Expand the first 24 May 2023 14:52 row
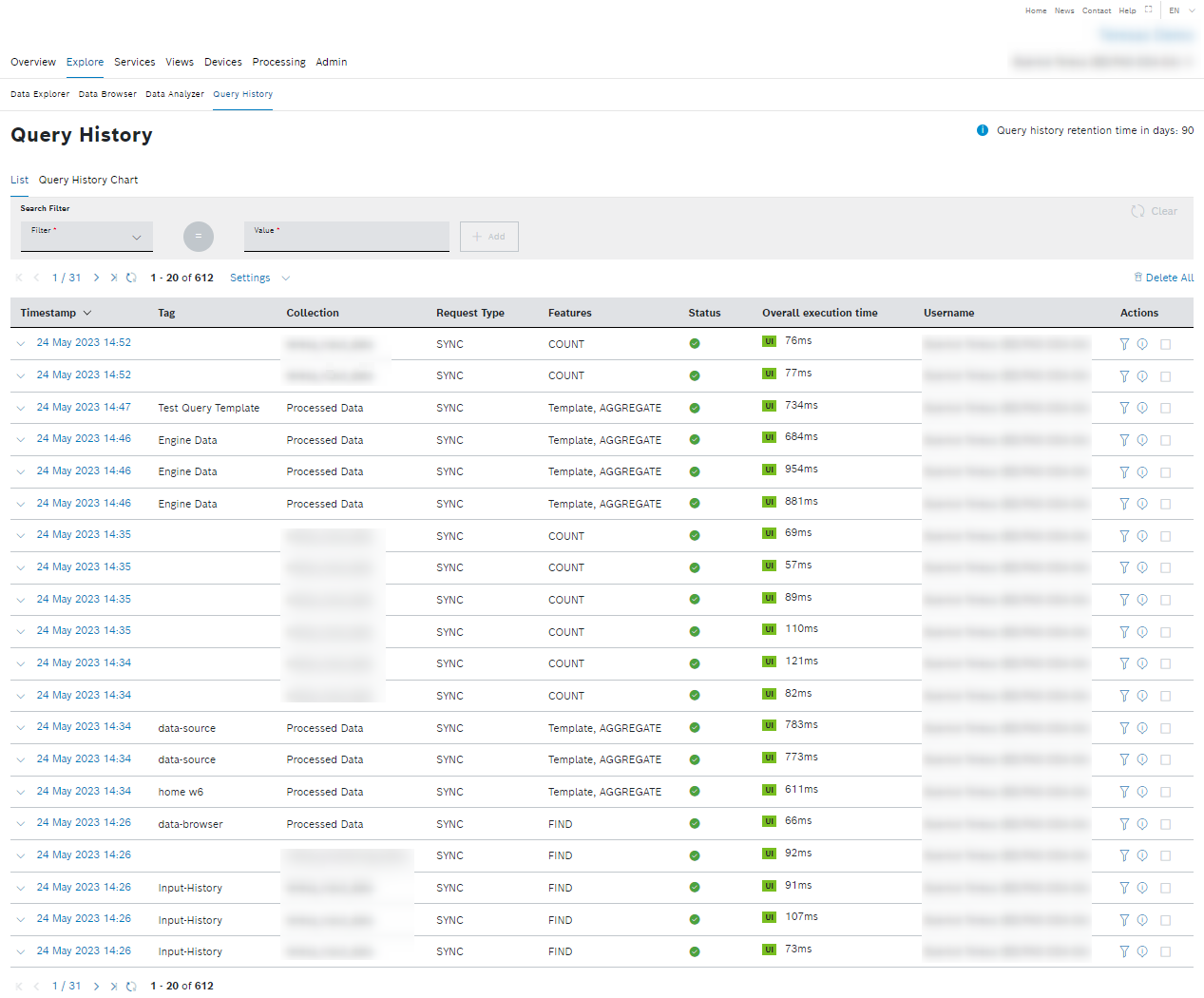The height and width of the screenshot is (998, 1204). (x=20, y=344)
